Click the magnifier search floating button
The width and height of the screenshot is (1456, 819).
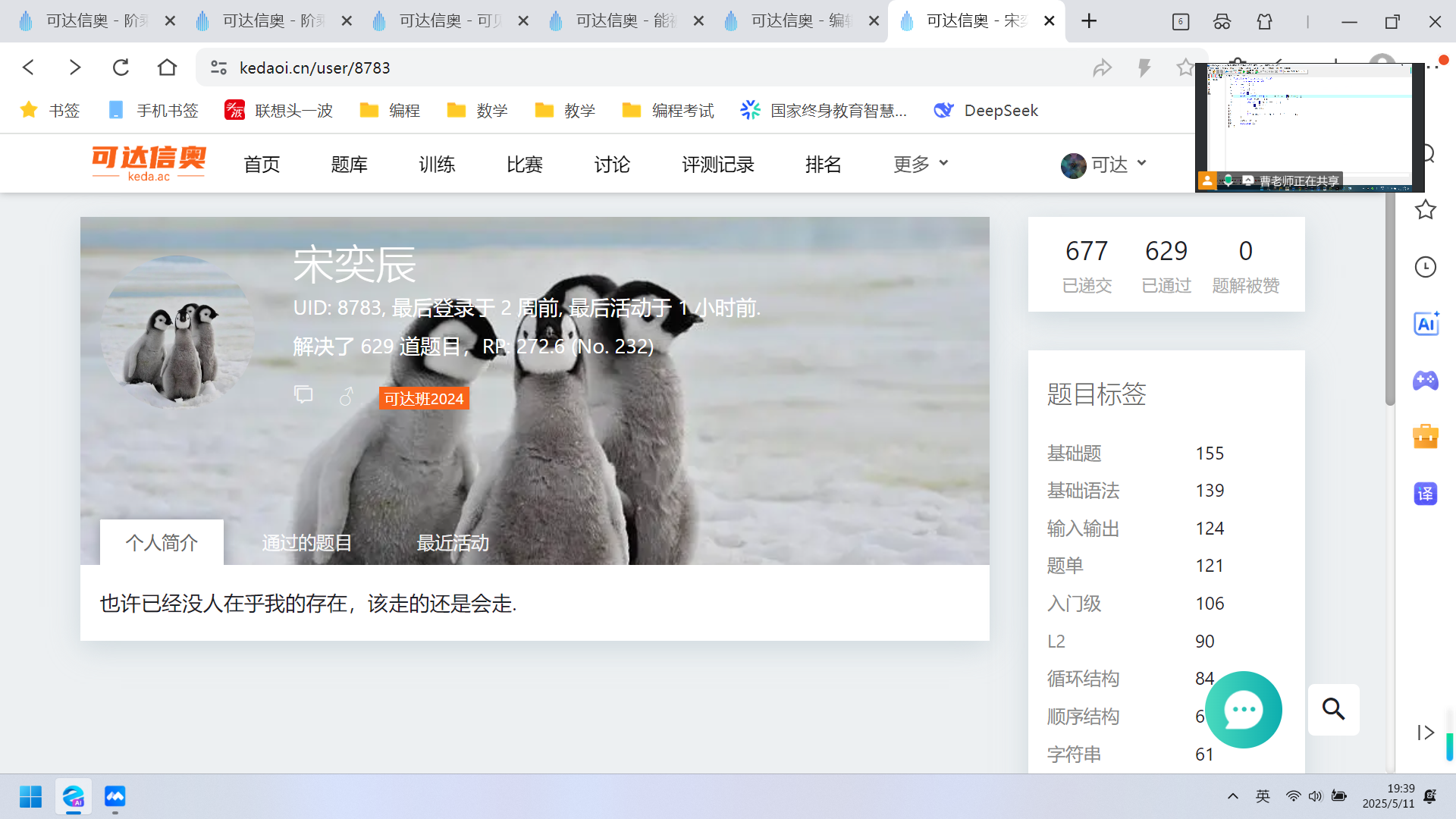pos(1333,710)
